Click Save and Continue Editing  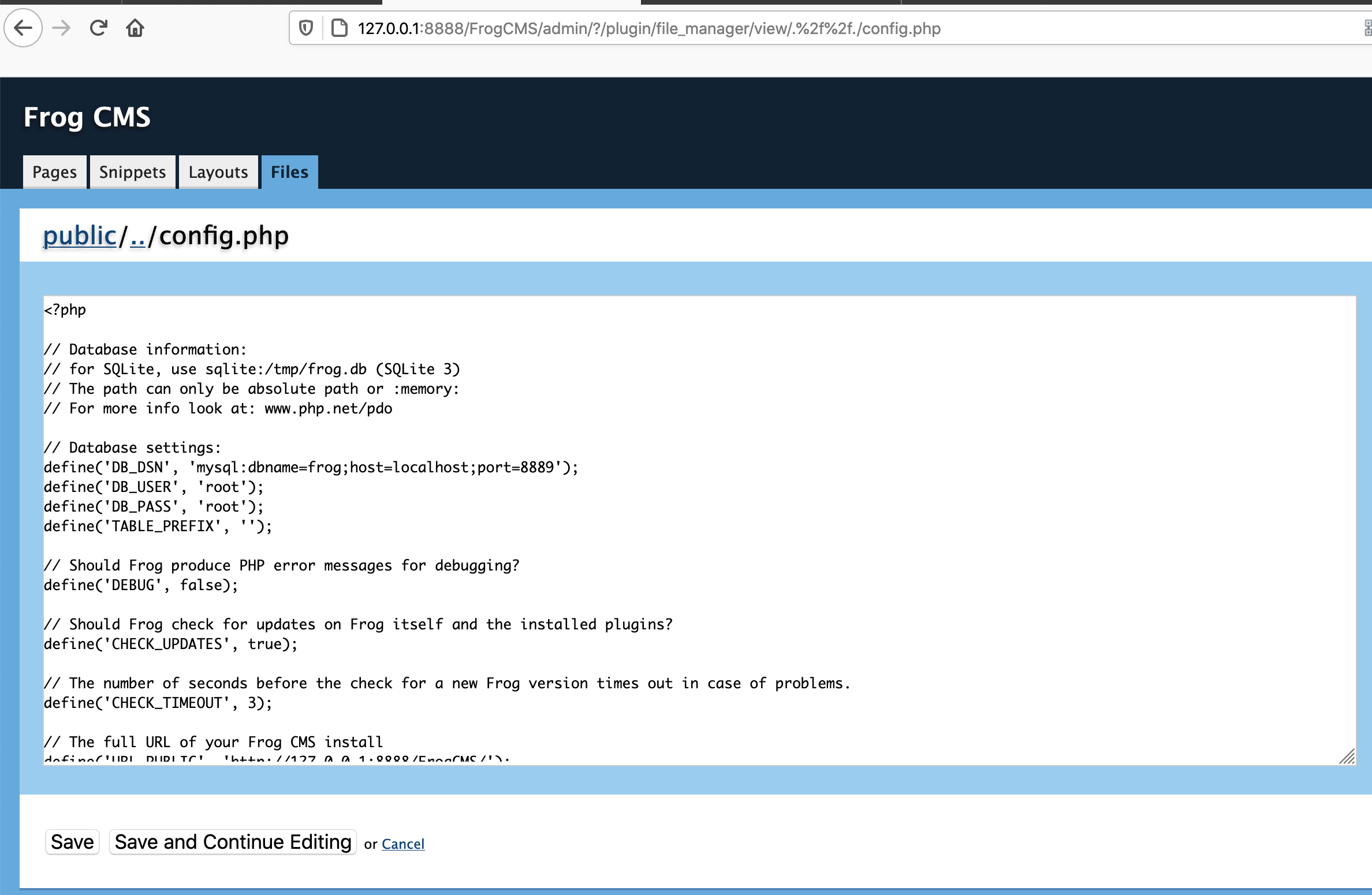[x=232, y=842]
